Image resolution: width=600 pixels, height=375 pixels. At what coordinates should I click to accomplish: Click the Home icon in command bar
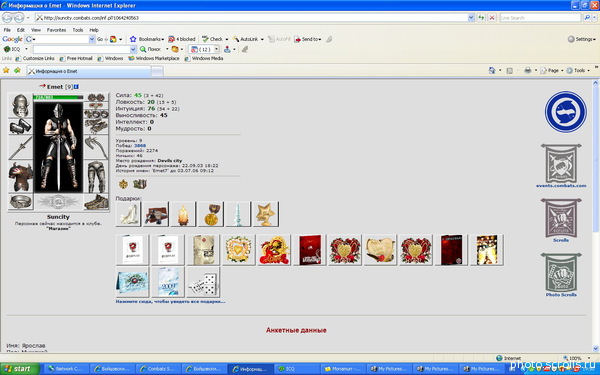(x=492, y=70)
